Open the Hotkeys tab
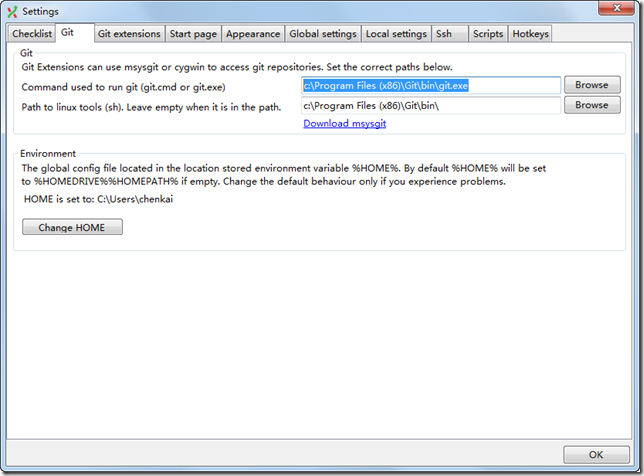The height and width of the screenshot is (476, 644). 530,34
